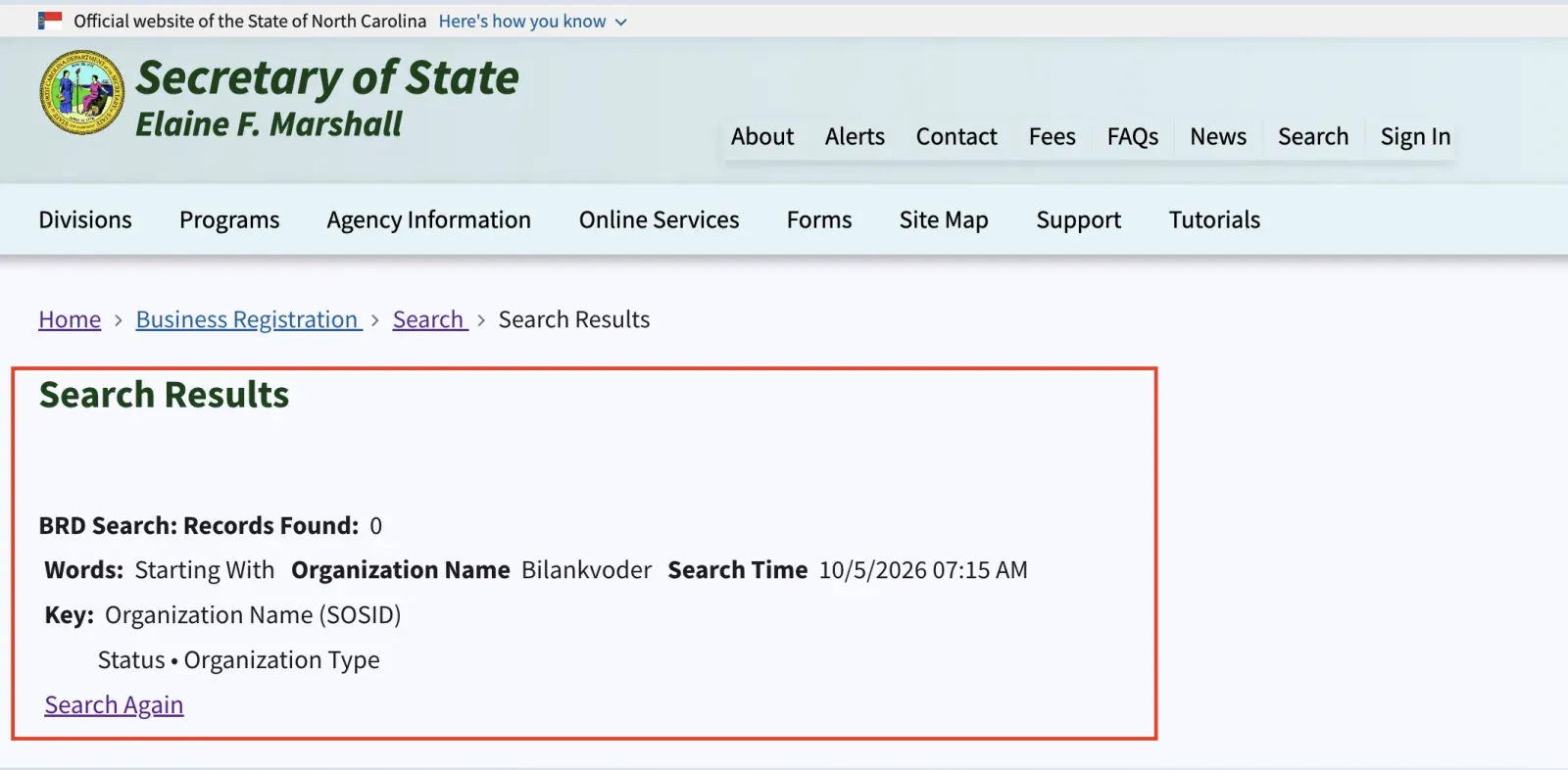Click Search in the top header menu
Screen dimensions: 1568x770
point(1313,137)
